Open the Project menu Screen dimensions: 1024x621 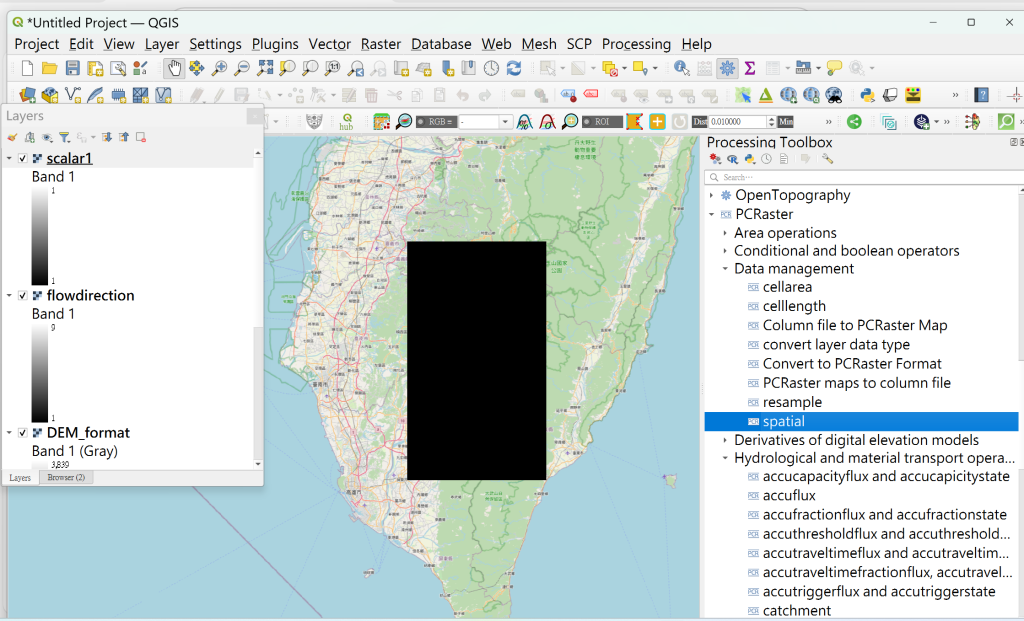point(37,44)
